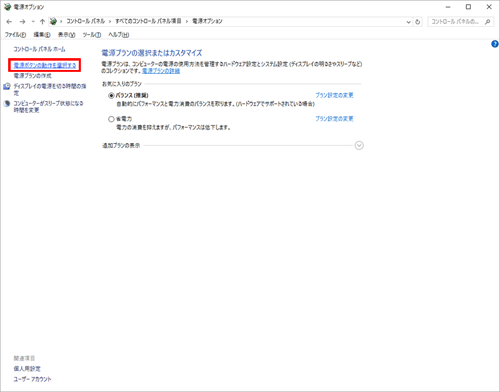Maximize the 電源オプション window
This screenshot has width=500, height=392.
[468, 7]
